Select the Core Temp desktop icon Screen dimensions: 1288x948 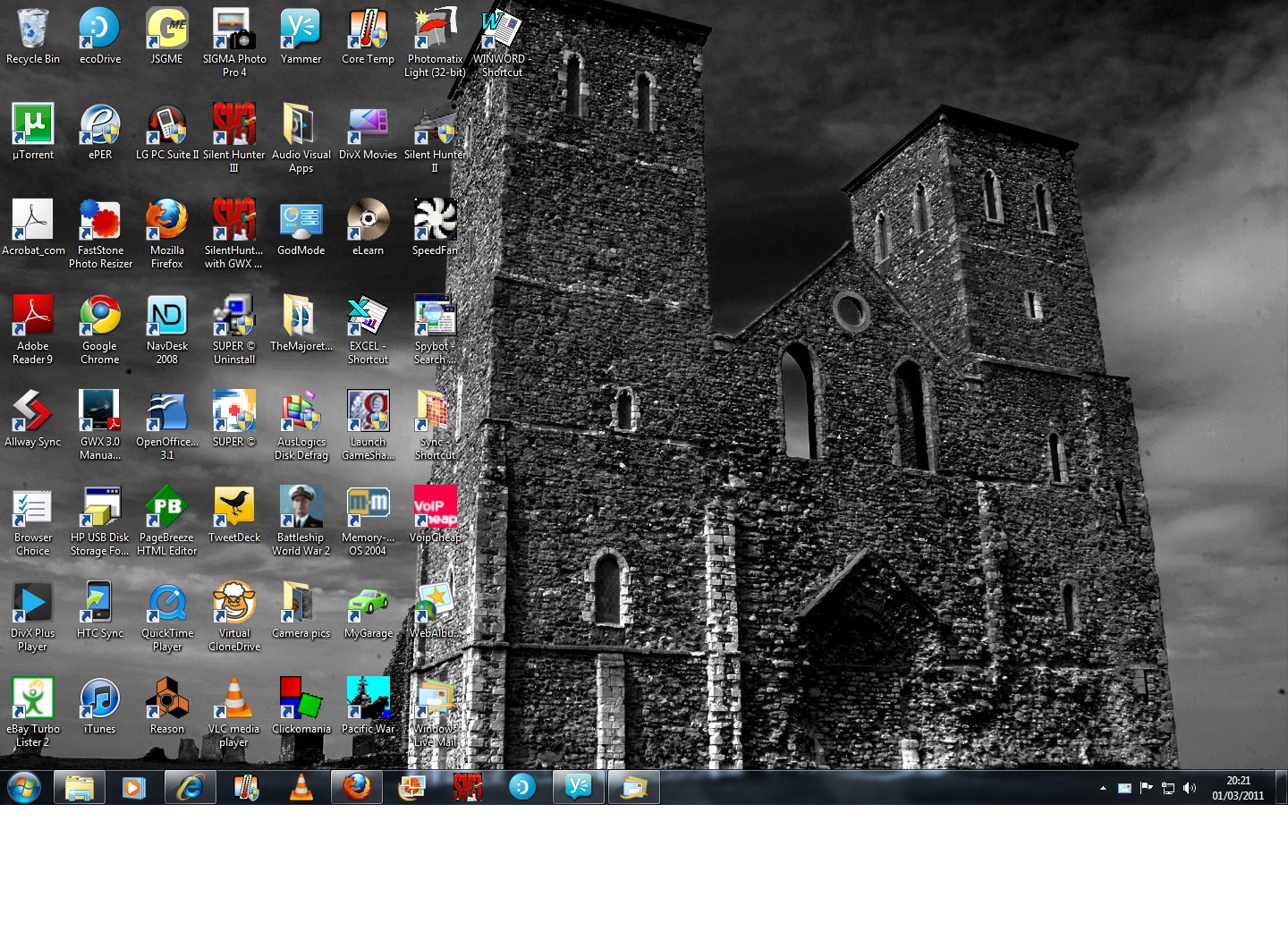(x=368, y=30)
